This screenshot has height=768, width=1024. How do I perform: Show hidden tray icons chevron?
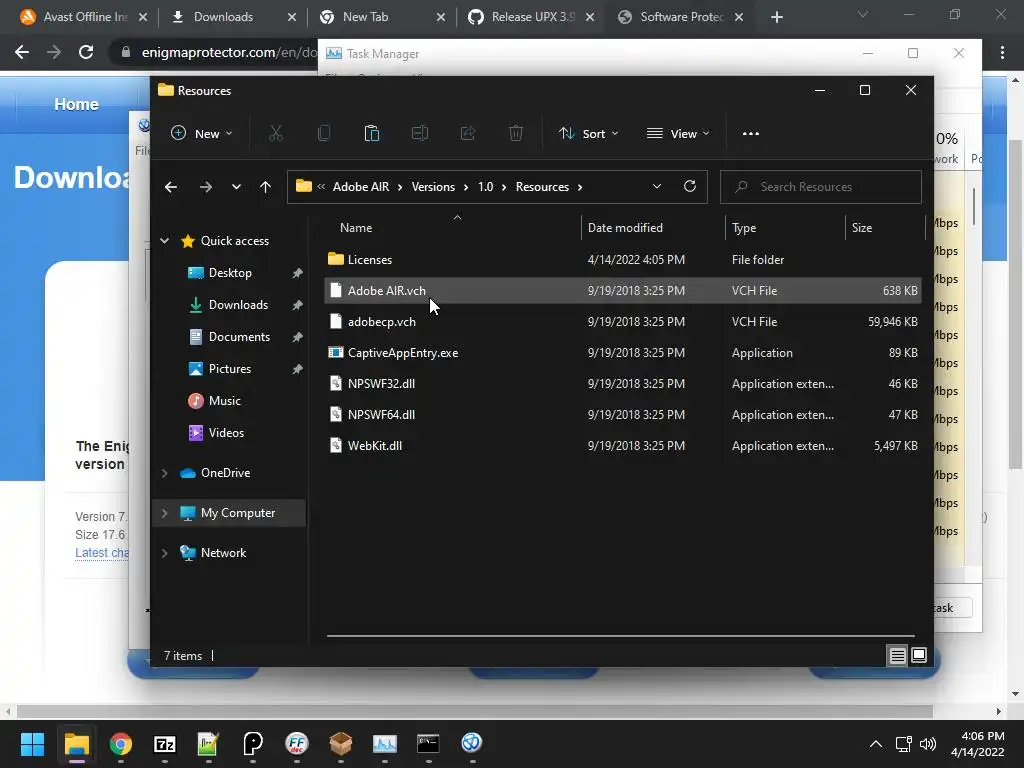pyautogui.click(x=876, y=744)
